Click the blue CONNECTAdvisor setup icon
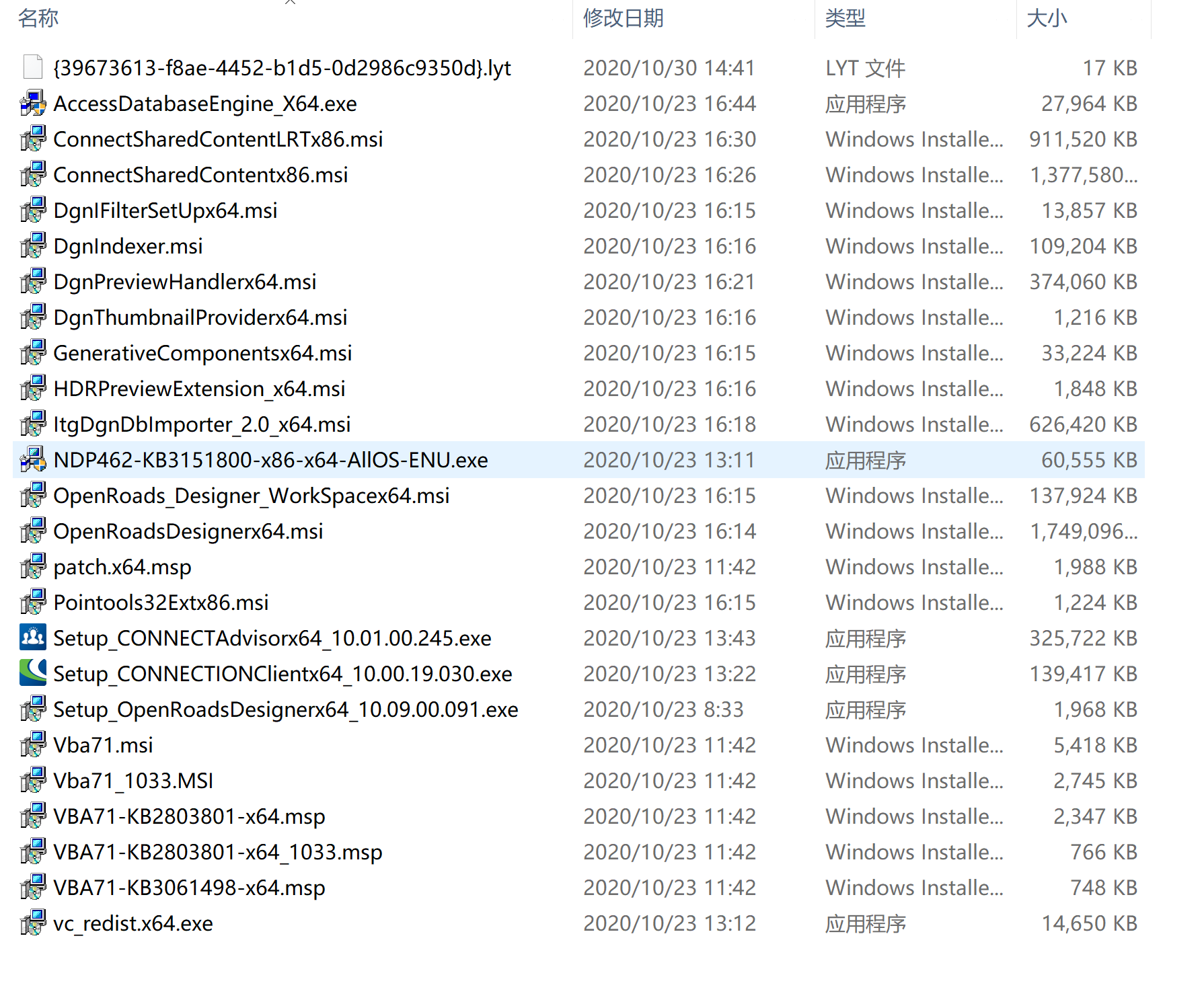The width and height of the screenshot is (1204, 1006). tap(33, 637)
